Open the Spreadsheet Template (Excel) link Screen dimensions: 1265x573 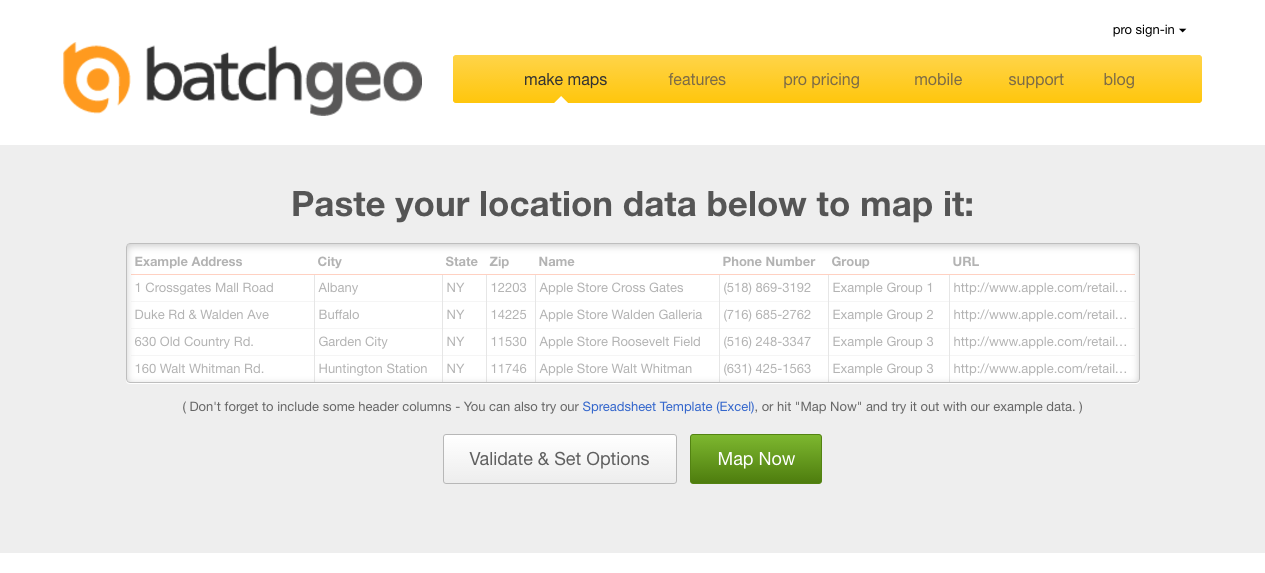(668, 407)
